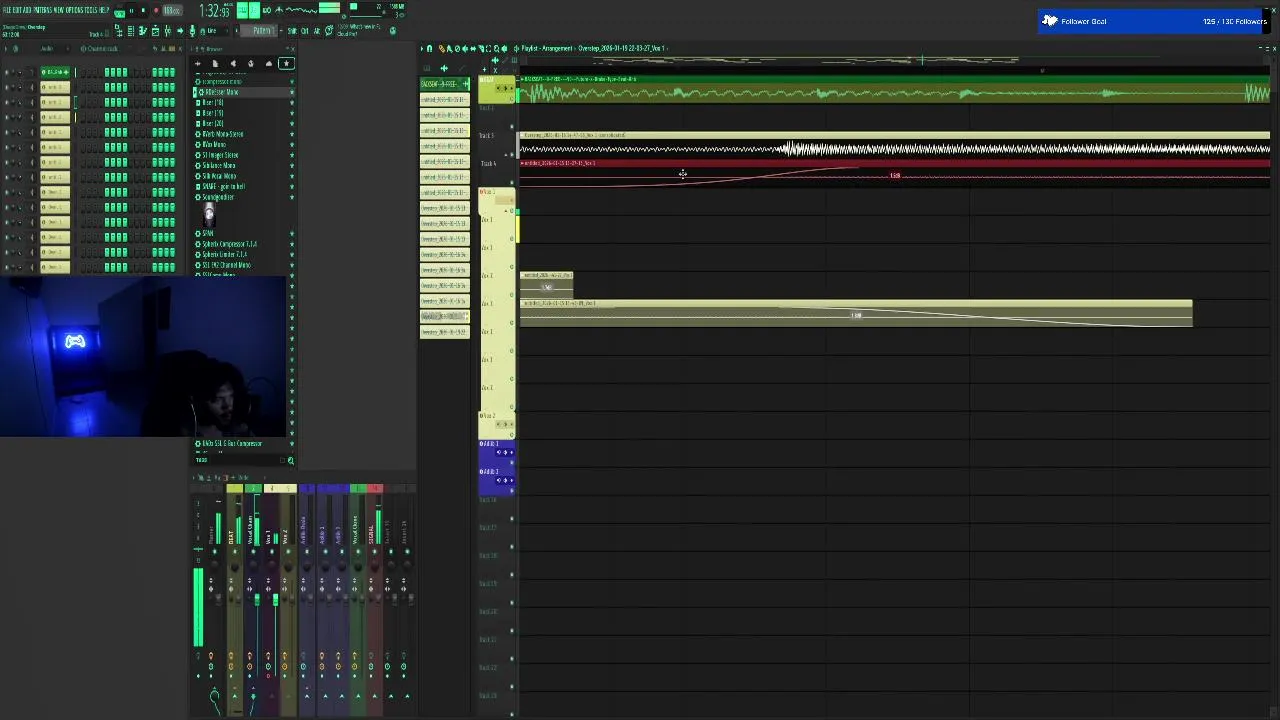Click the Track 3 header label
This screenshot has height=720, width=1280.
[x=487, y=135]
